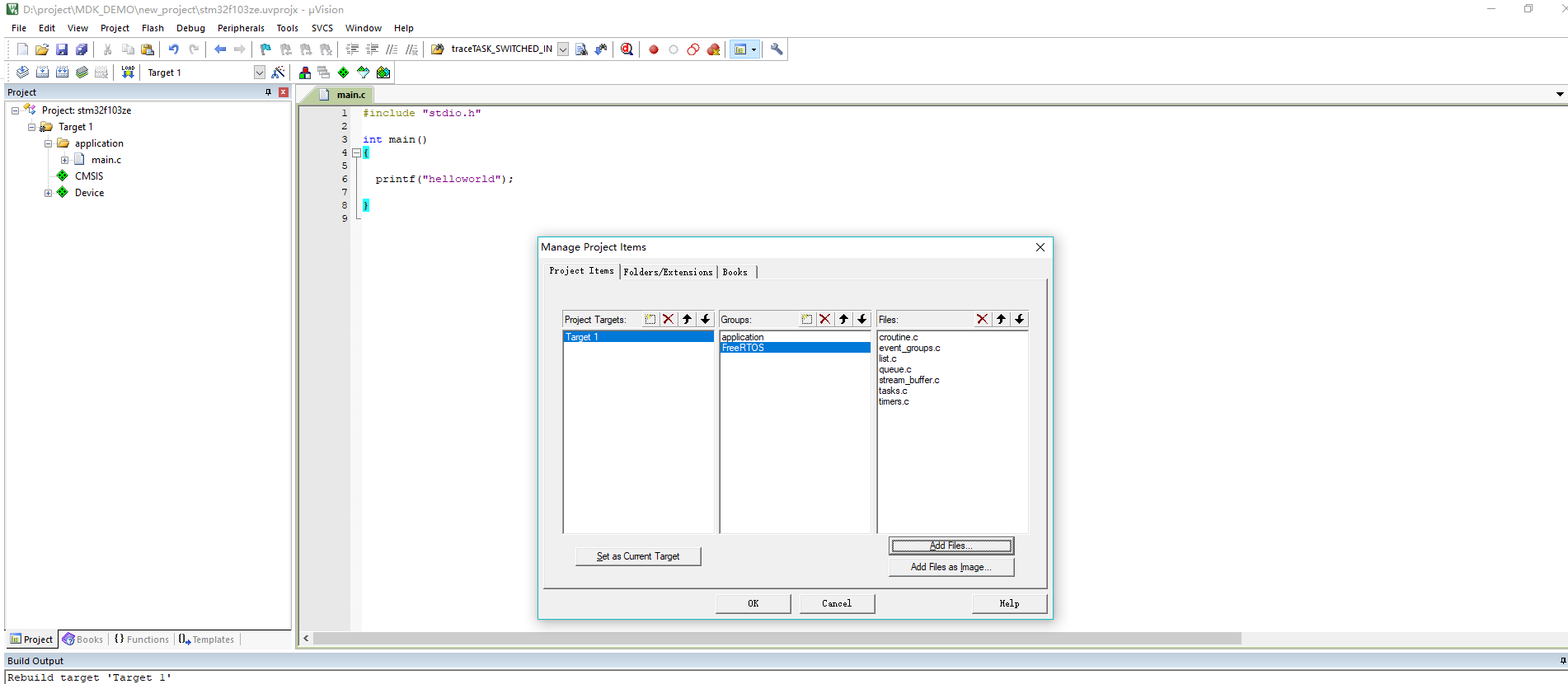Open the traceTASK_SWITCHED_IN find dropdown
This screenshot has width=1568, height=684.
click(x=563, y=49)
